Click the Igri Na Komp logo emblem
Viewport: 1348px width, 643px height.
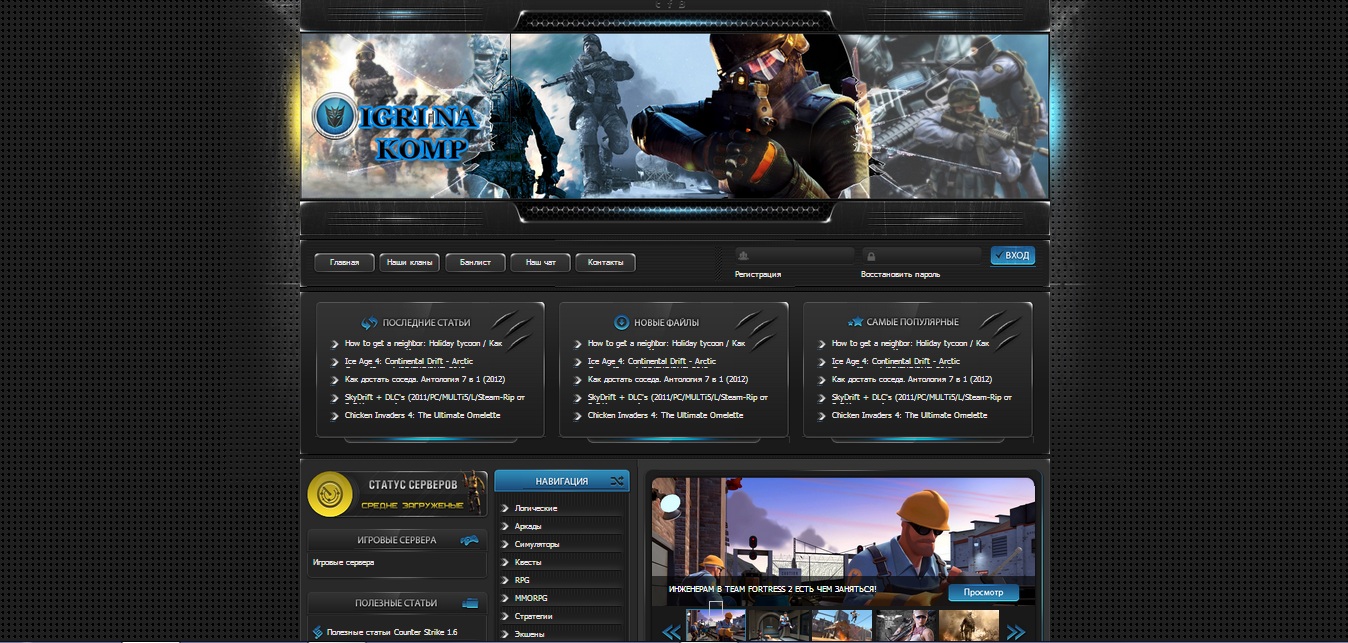coord(335,116)
